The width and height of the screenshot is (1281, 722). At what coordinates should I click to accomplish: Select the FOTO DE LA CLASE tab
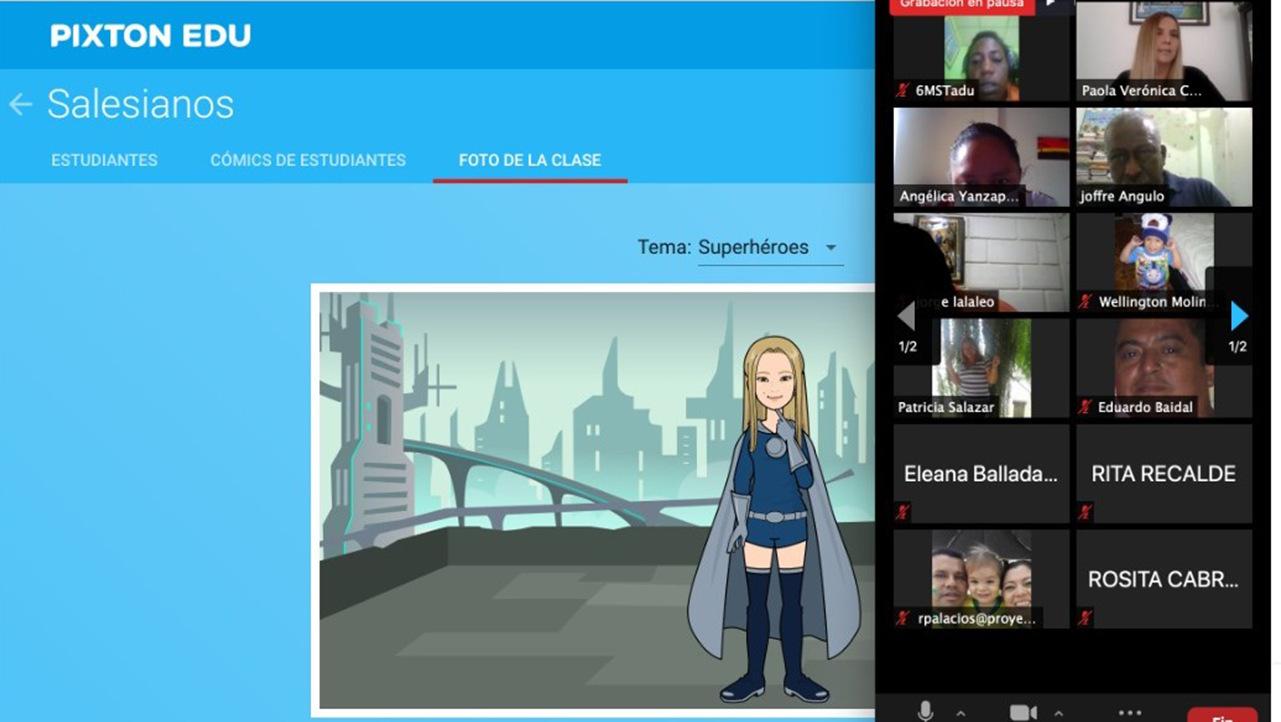tap(530, 160)
